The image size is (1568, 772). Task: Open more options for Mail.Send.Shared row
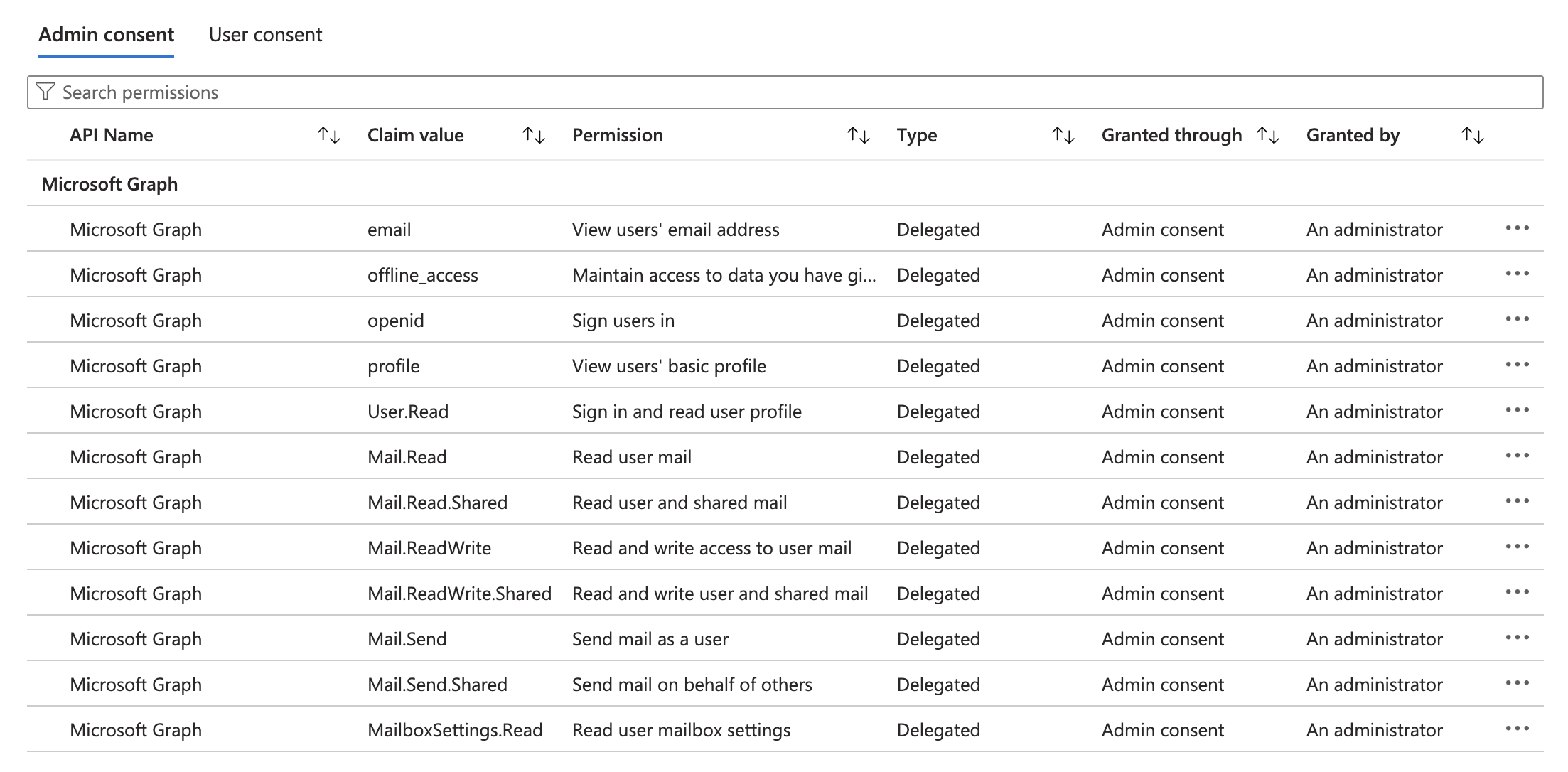pyautogui.click(x=1518, y=683)
